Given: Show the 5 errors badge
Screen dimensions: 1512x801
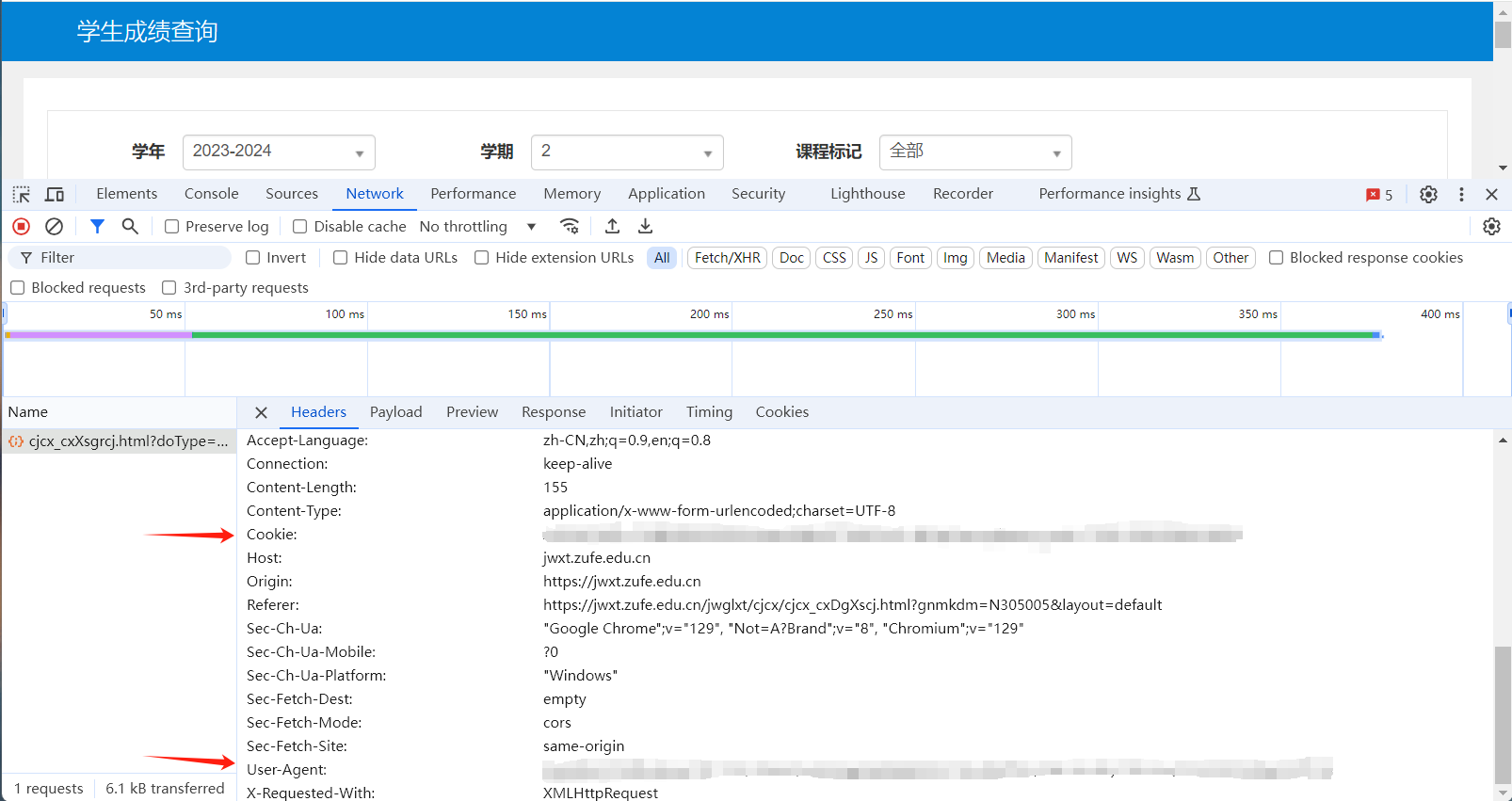Looking at the screenshot, I should (x=1379, y=195).
